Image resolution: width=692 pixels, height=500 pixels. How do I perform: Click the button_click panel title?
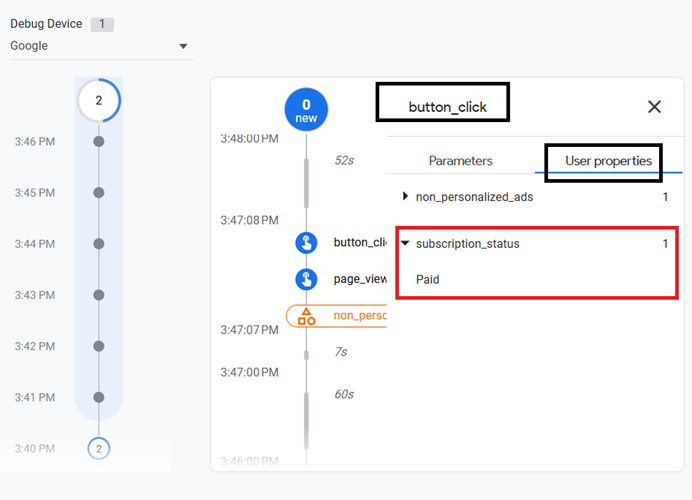(448, 107)
